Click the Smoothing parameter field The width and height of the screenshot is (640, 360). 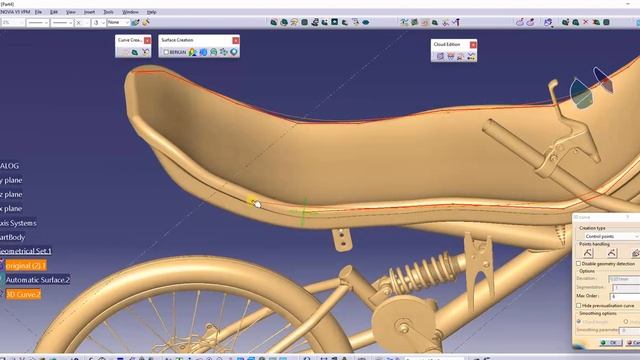coord(629,330)
